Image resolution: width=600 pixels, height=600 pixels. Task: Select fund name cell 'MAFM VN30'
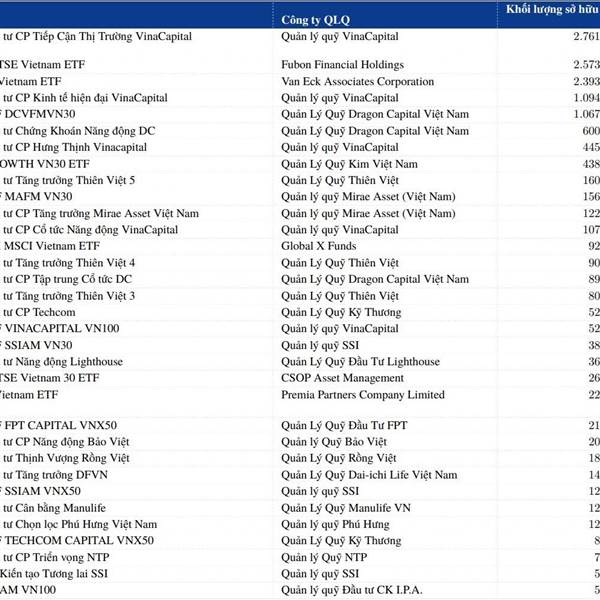(x=38, y=196)
